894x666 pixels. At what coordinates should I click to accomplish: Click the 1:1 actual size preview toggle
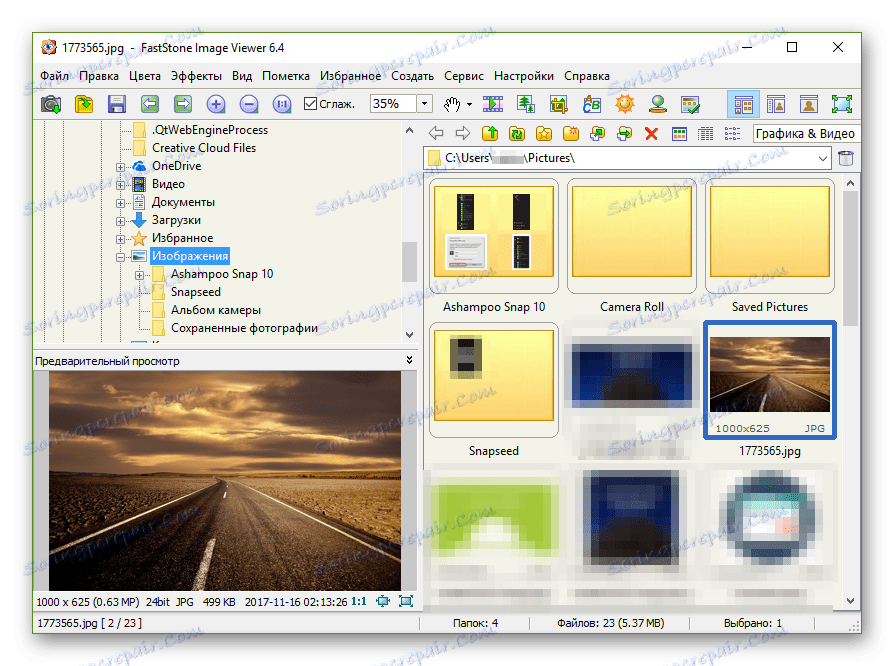357,601
